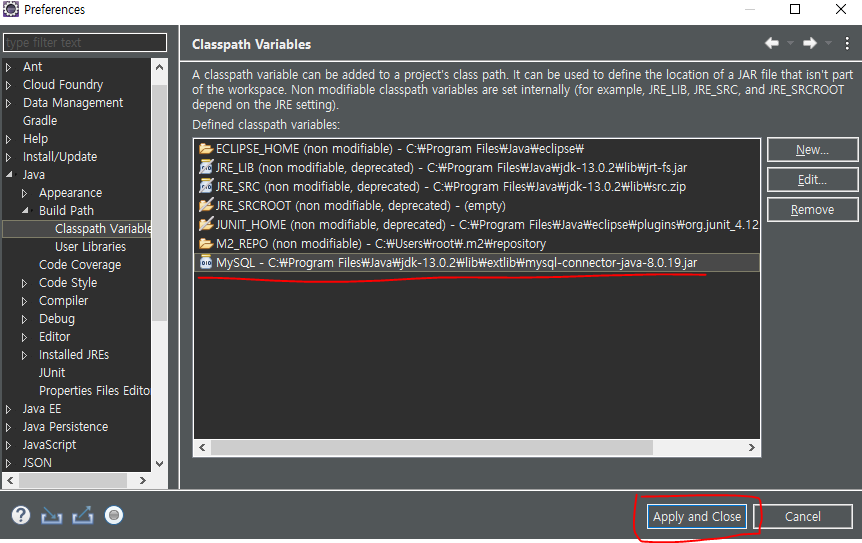Expand the Editor node
Screen dimensions: 862x543
25,337
